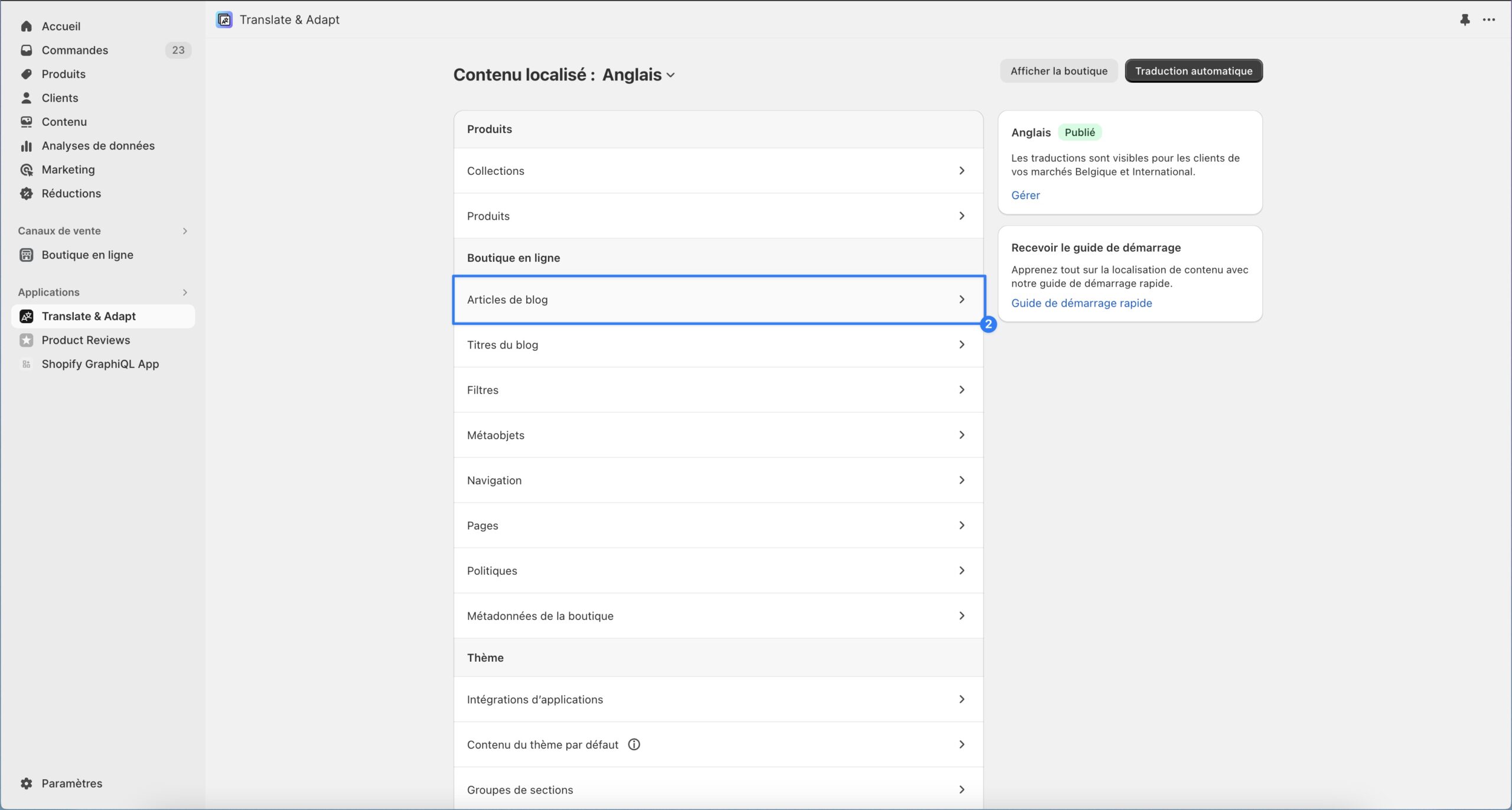
Task: Click chevron on Métadonnées de la boutique row
Action: pyautogui.click(x=962, y=616)
